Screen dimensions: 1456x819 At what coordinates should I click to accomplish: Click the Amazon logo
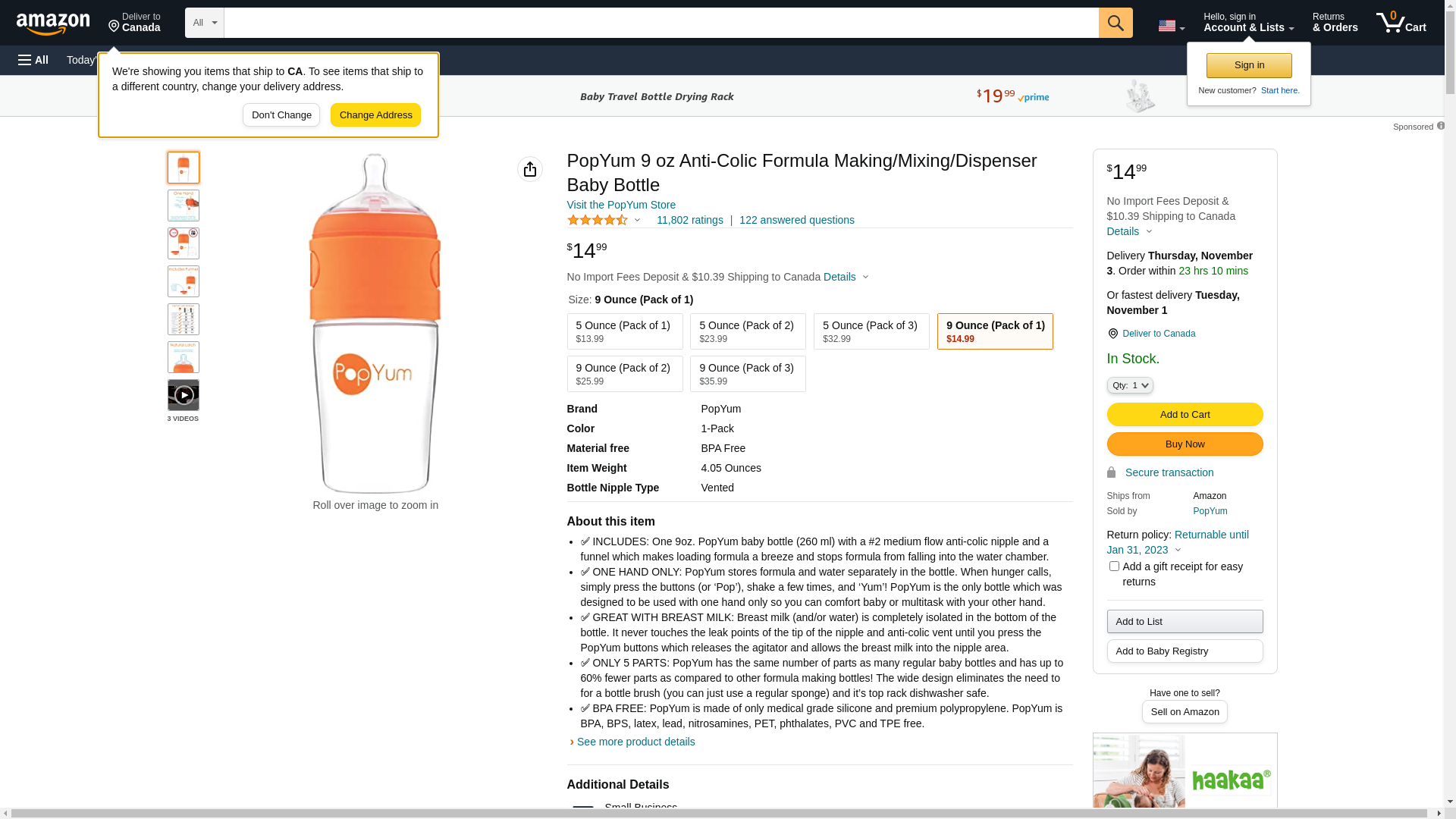(53, 24)
